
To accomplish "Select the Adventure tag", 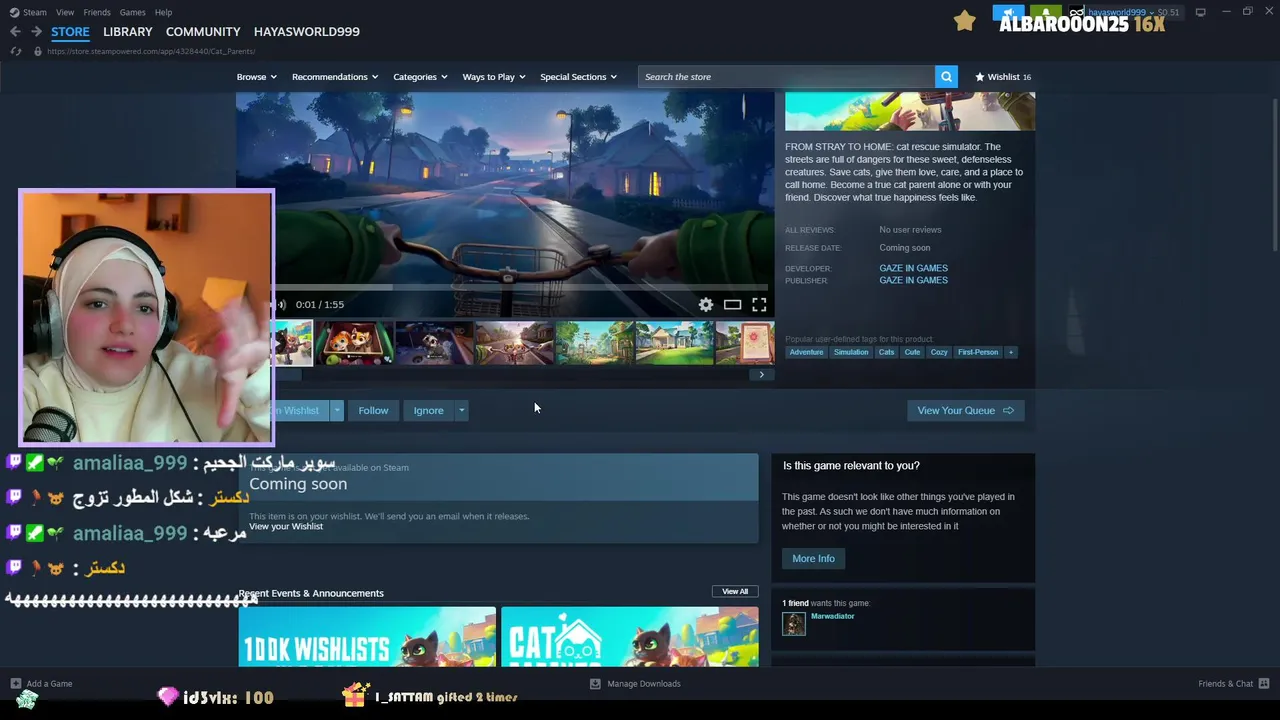I will (806, 352).
